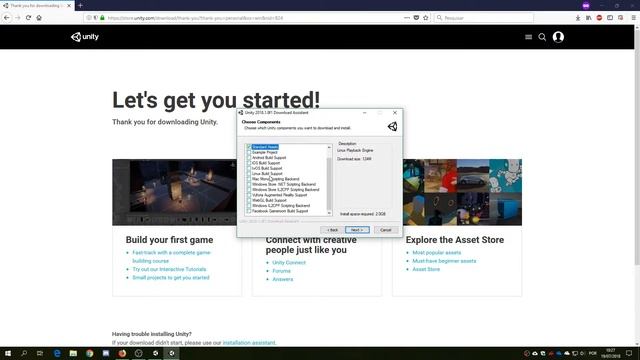Click Back in the Download Assistant
This screenshot has height=360, width=640.
[332, 230]
